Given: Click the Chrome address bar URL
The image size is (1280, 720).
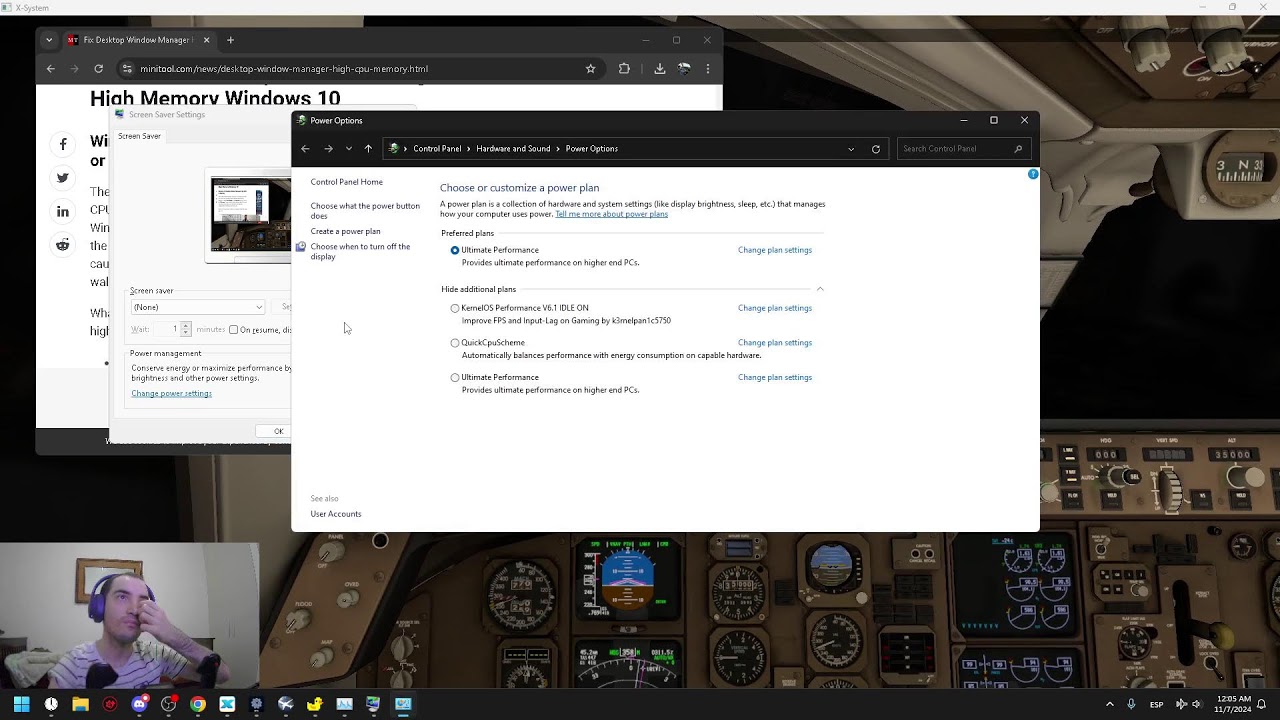Looking at the screenshot, I should coord(284,69).
